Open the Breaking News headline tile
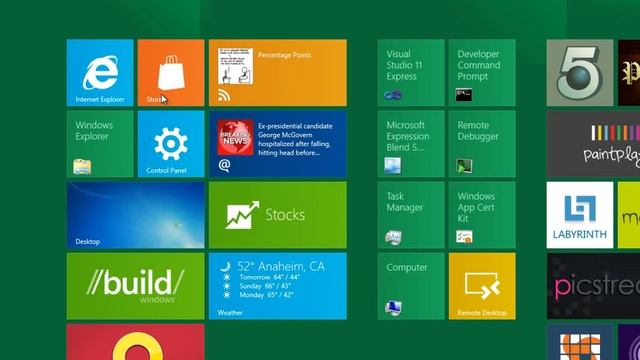Image resolution: width=640 pixels, height=360 pixels. [x=278, y=144]
